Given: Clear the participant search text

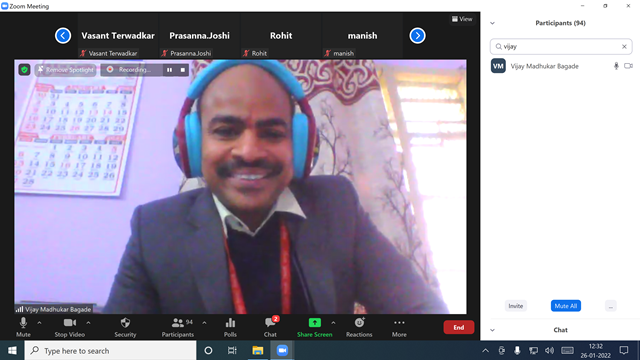Looking at the screenshot, I should point(624,47).
